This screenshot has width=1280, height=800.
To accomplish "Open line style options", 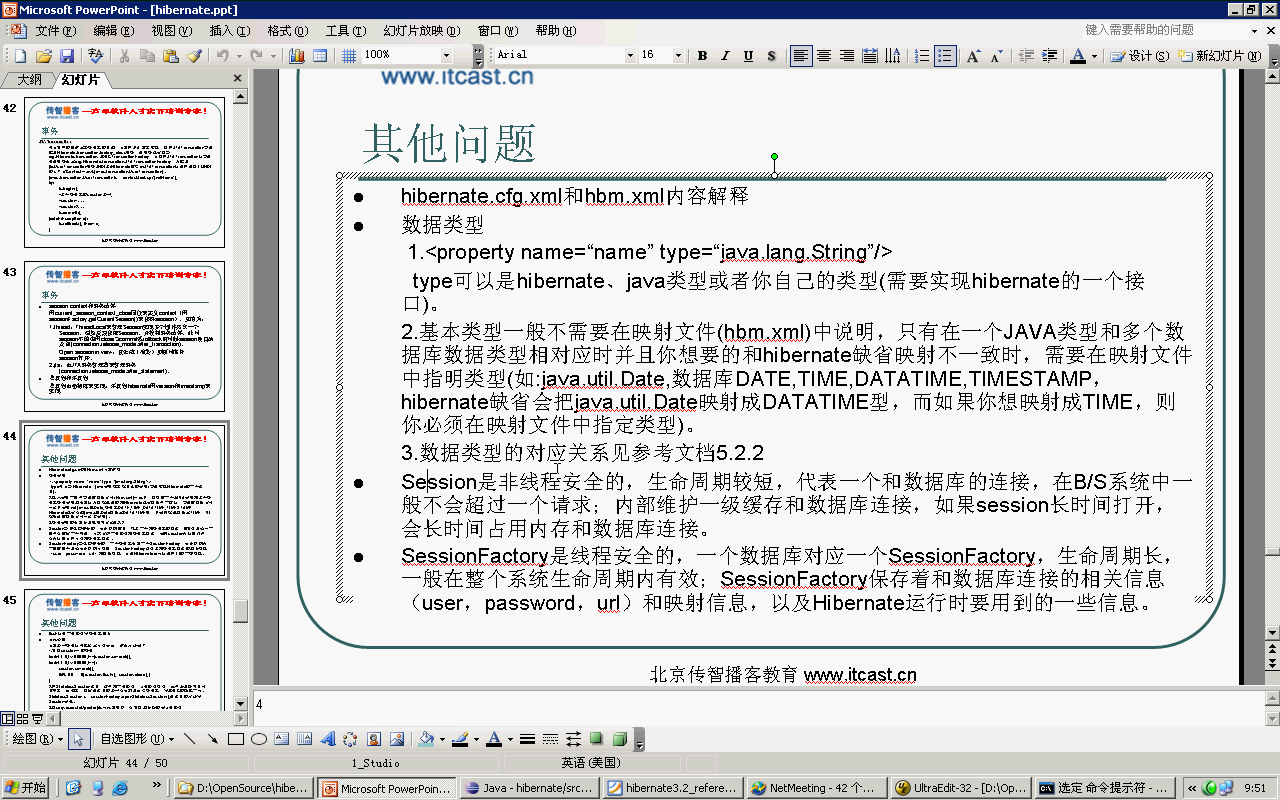I will coord(527,740).
